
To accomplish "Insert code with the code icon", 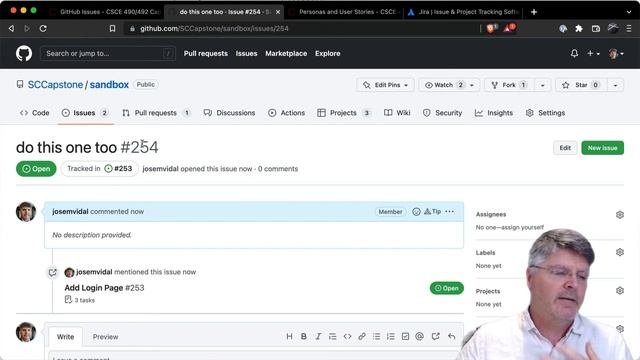I will (347, 336).
